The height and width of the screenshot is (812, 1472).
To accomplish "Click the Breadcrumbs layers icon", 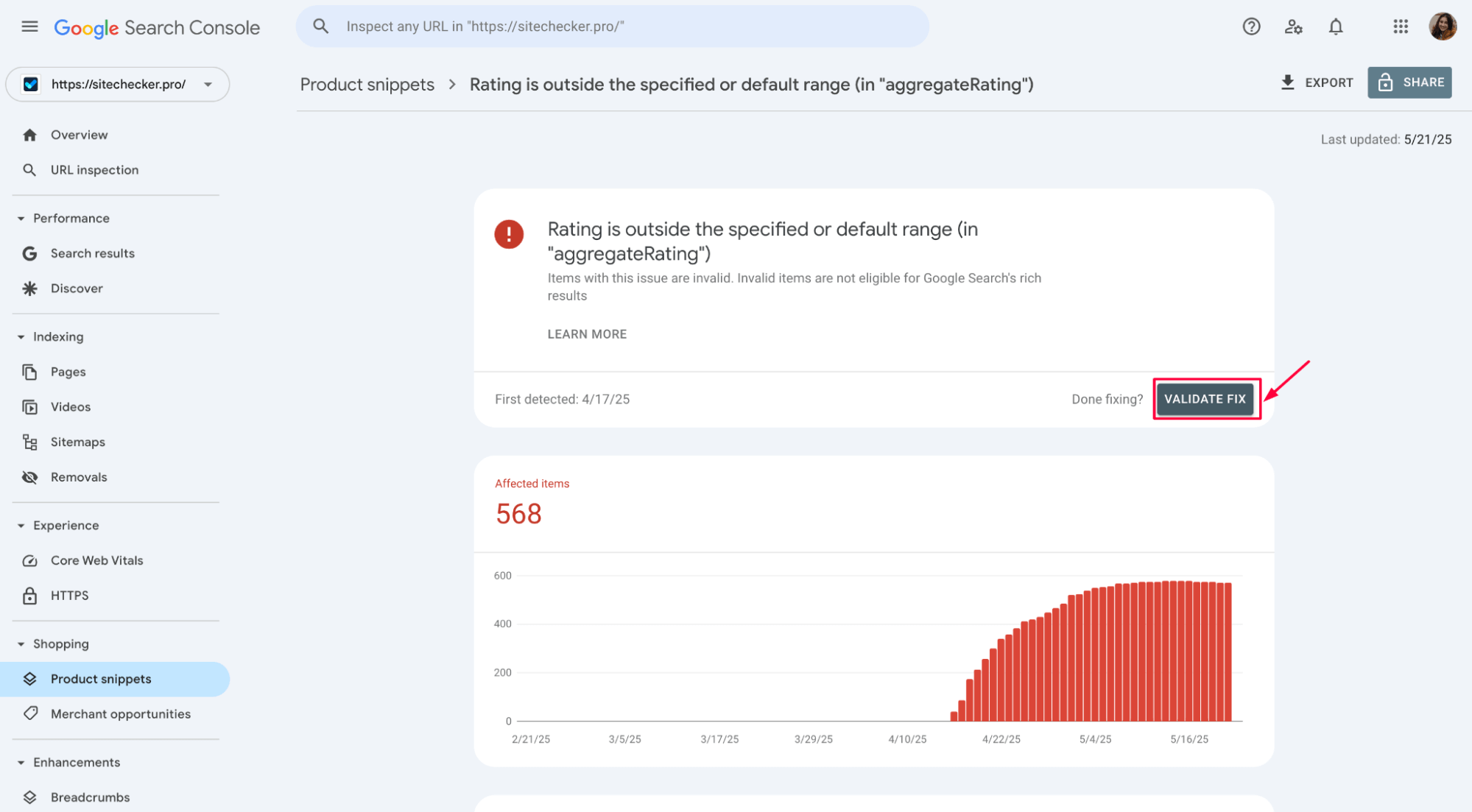I will 29,797.
